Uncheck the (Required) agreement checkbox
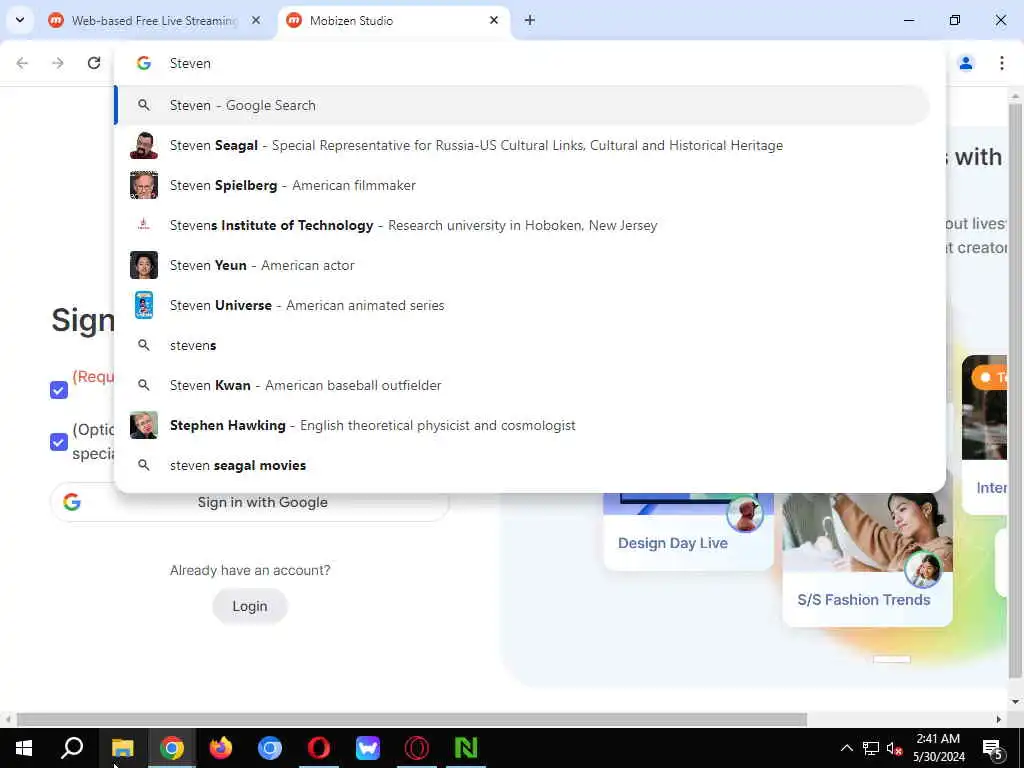This screenshot has height=768, width=1024. point(59,390)
